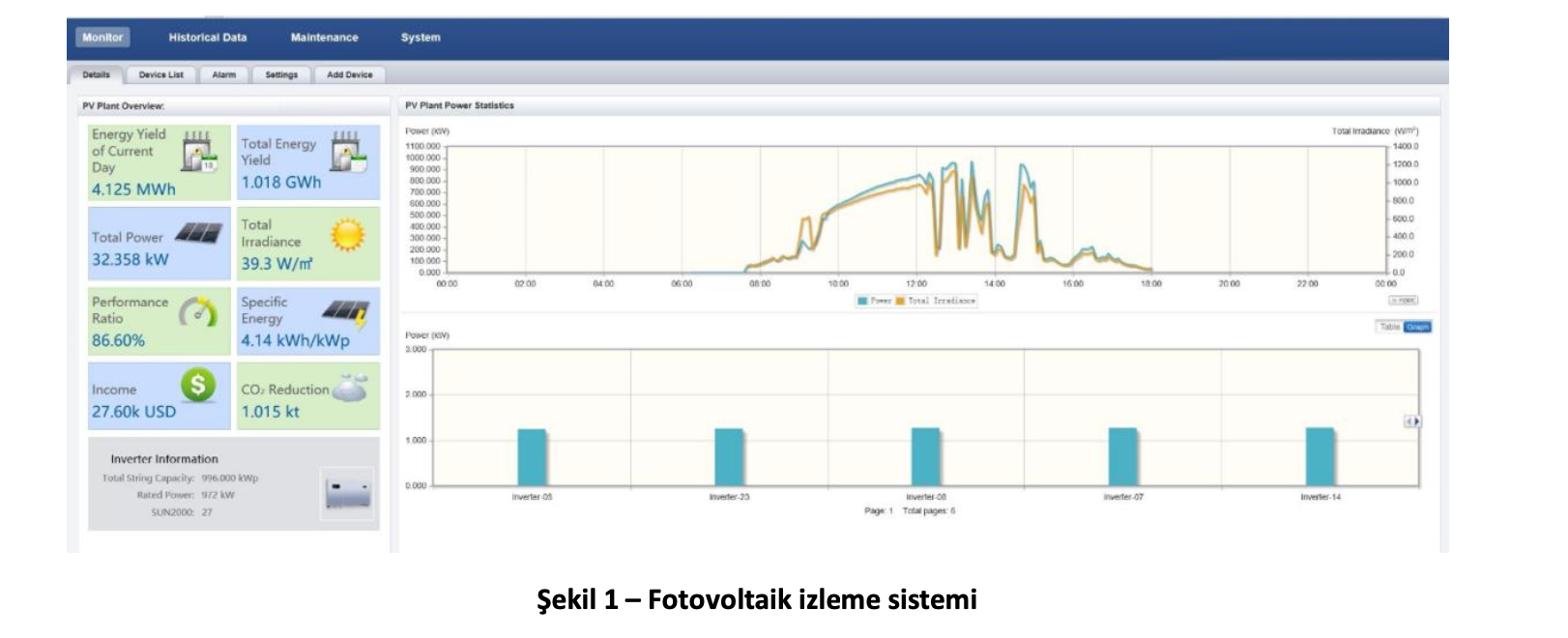
Task: Select the Inverter-05 power bar
Action: (532, 457)
